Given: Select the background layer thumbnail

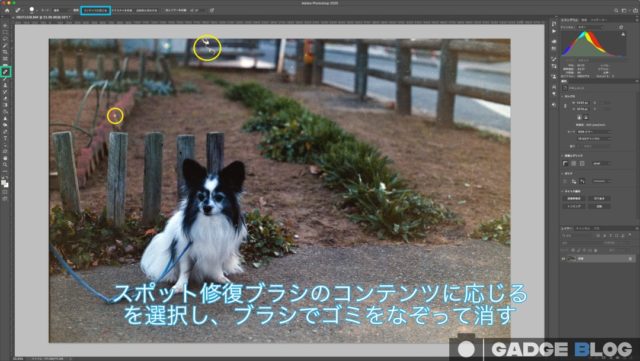Looking at the screenshot, I should click(x=571, y=258).
